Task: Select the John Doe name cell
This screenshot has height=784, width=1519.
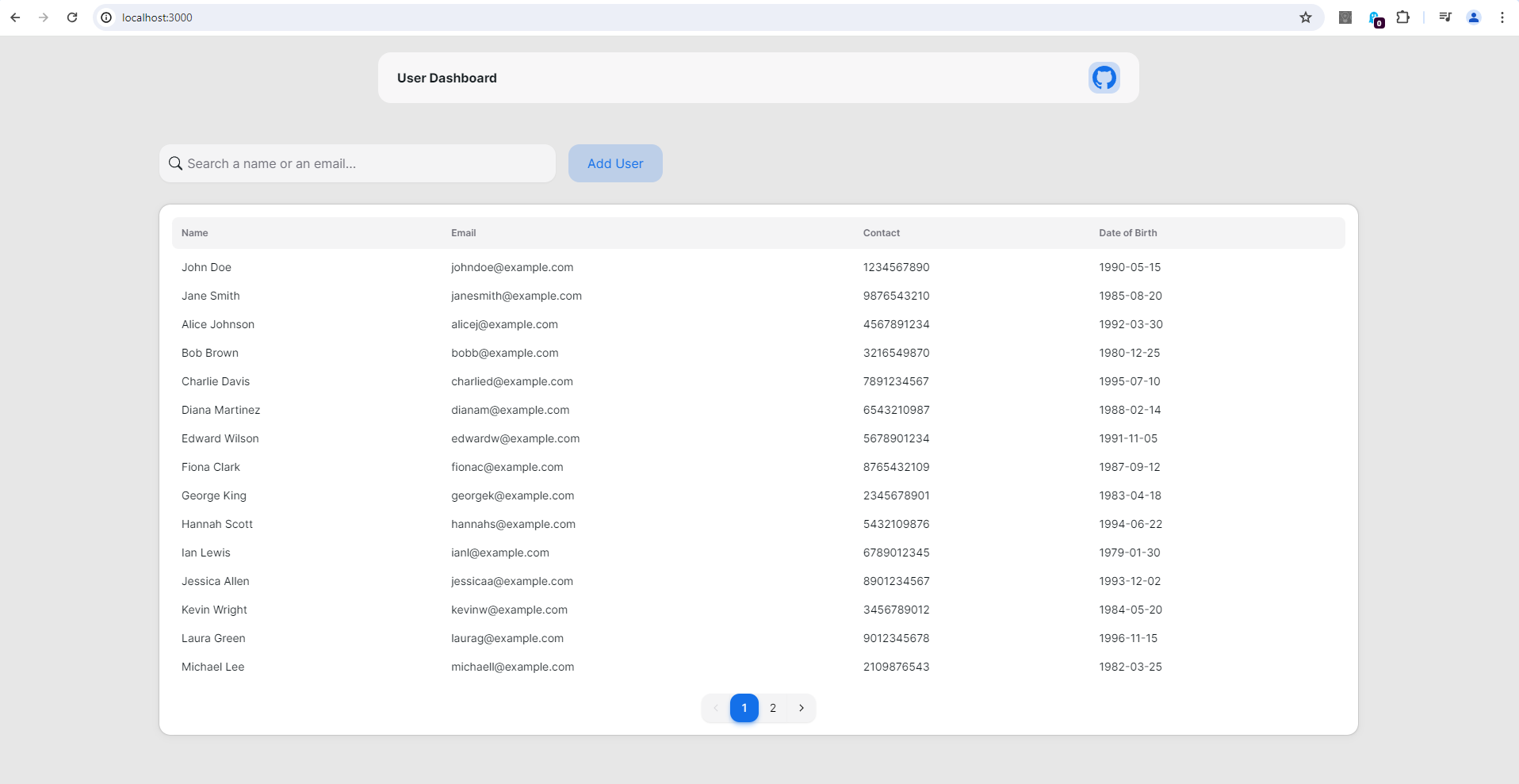Action: click(x=207, y=267)
